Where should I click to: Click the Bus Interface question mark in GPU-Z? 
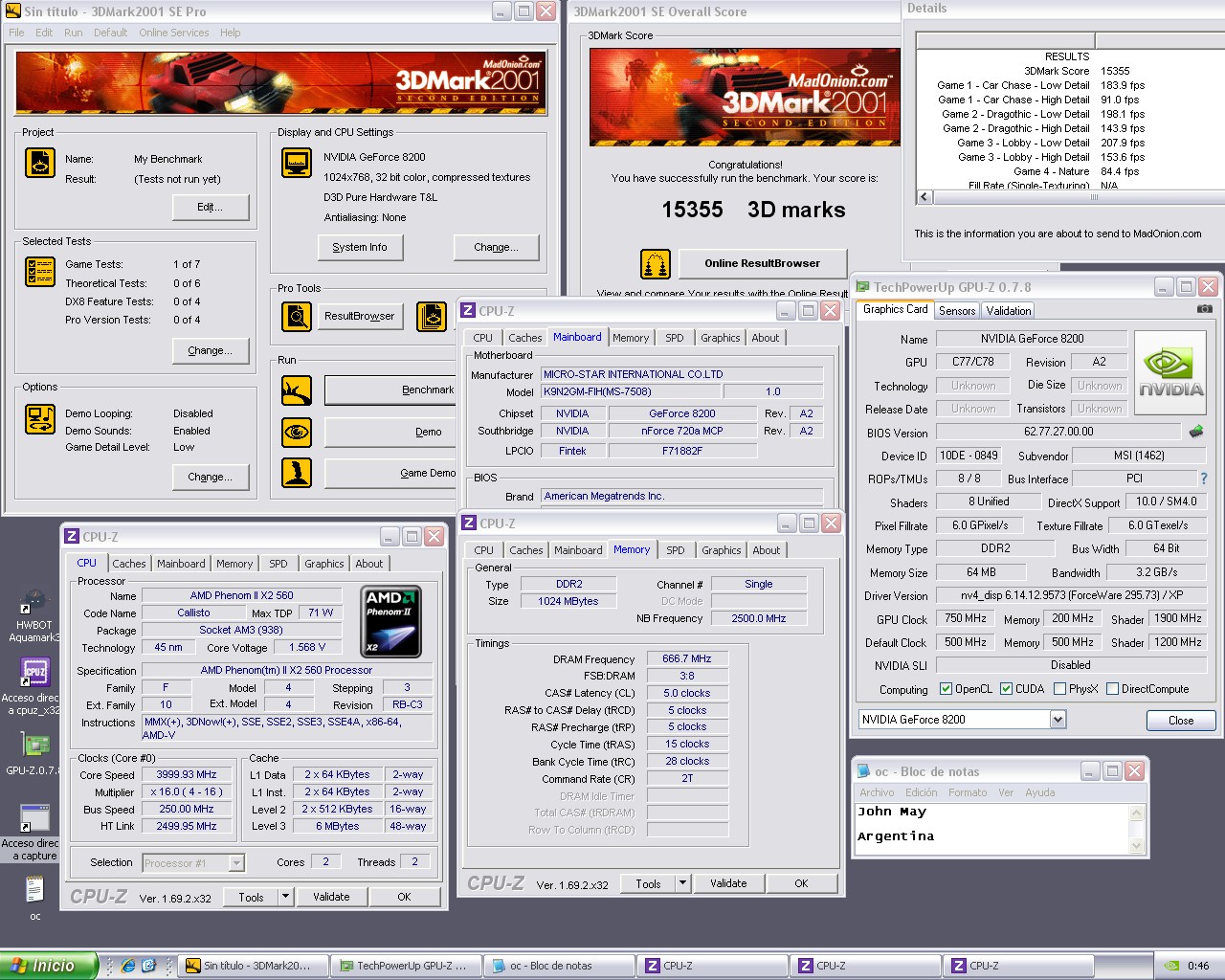coord(1204,479)
